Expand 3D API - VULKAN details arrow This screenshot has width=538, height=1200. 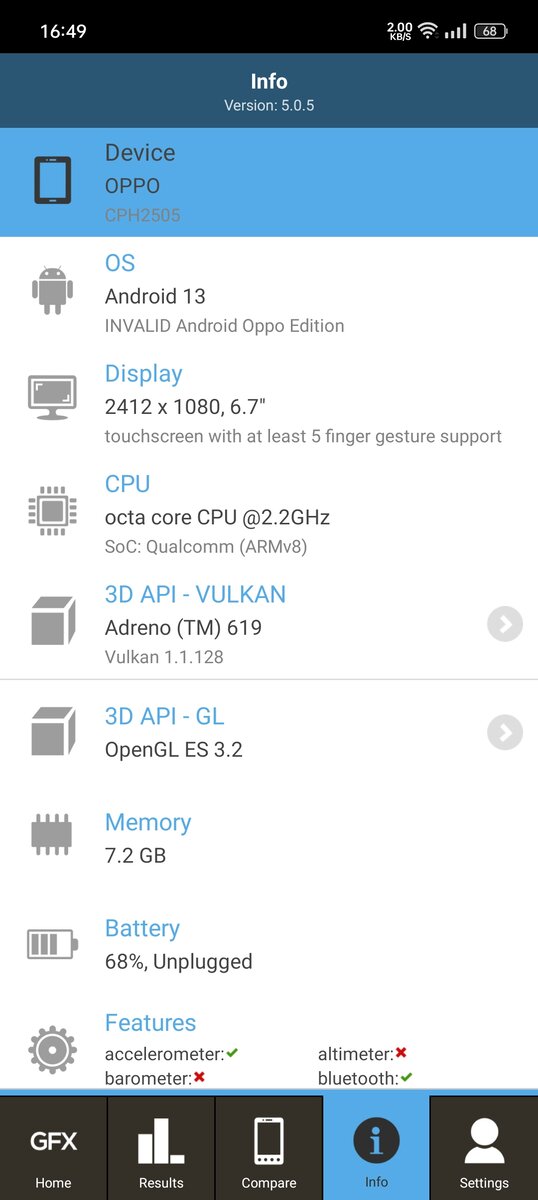coord(505,625)
